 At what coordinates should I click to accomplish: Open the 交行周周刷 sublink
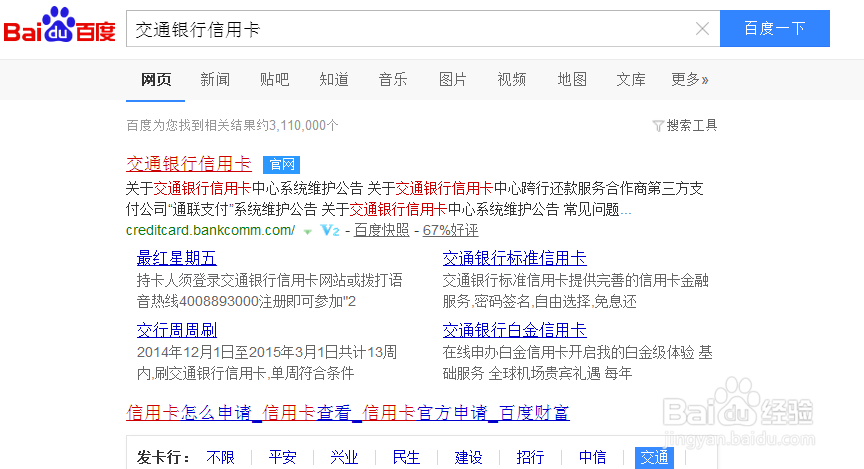176,330
